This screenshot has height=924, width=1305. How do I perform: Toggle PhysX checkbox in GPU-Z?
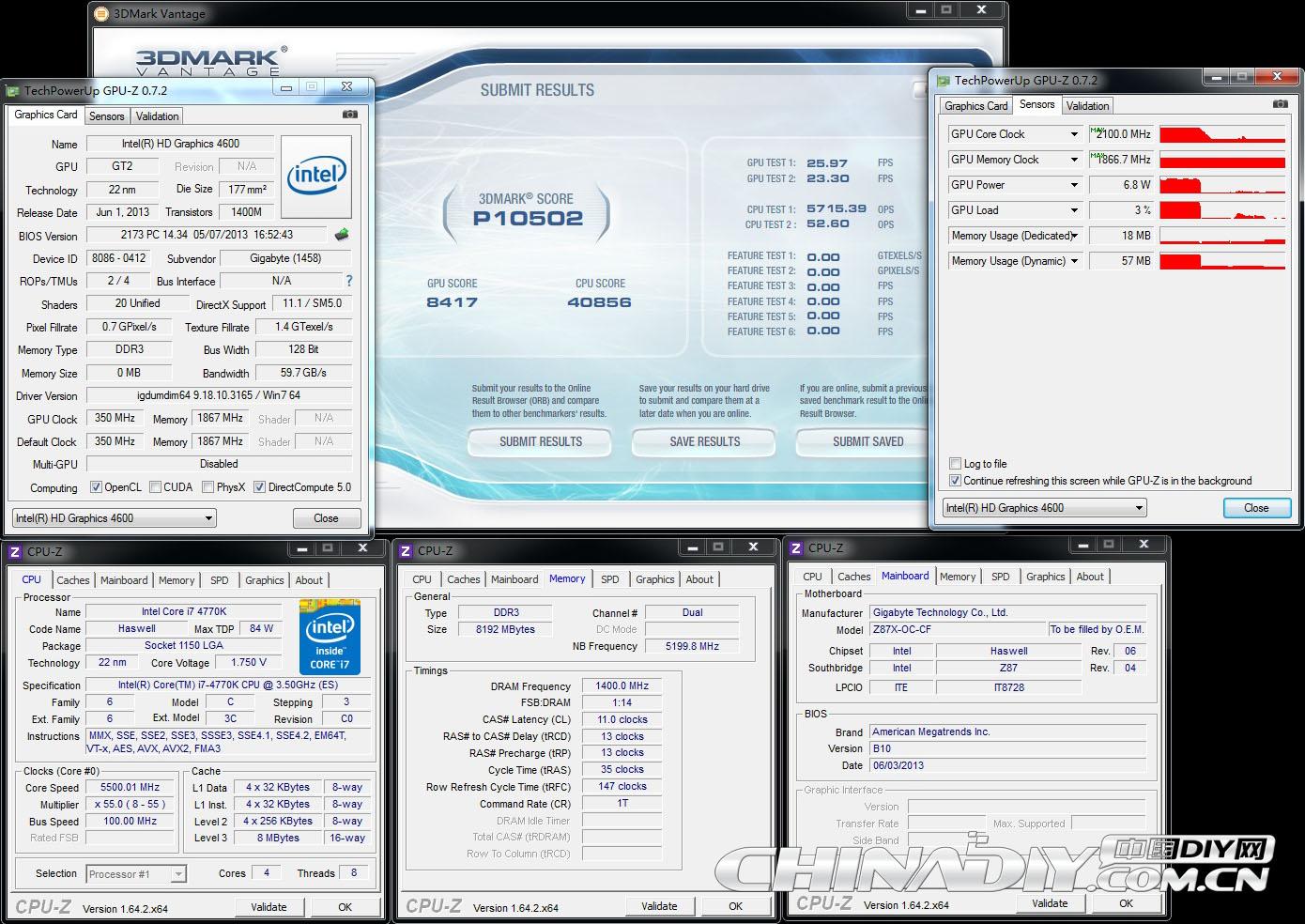tap(207, 487)
